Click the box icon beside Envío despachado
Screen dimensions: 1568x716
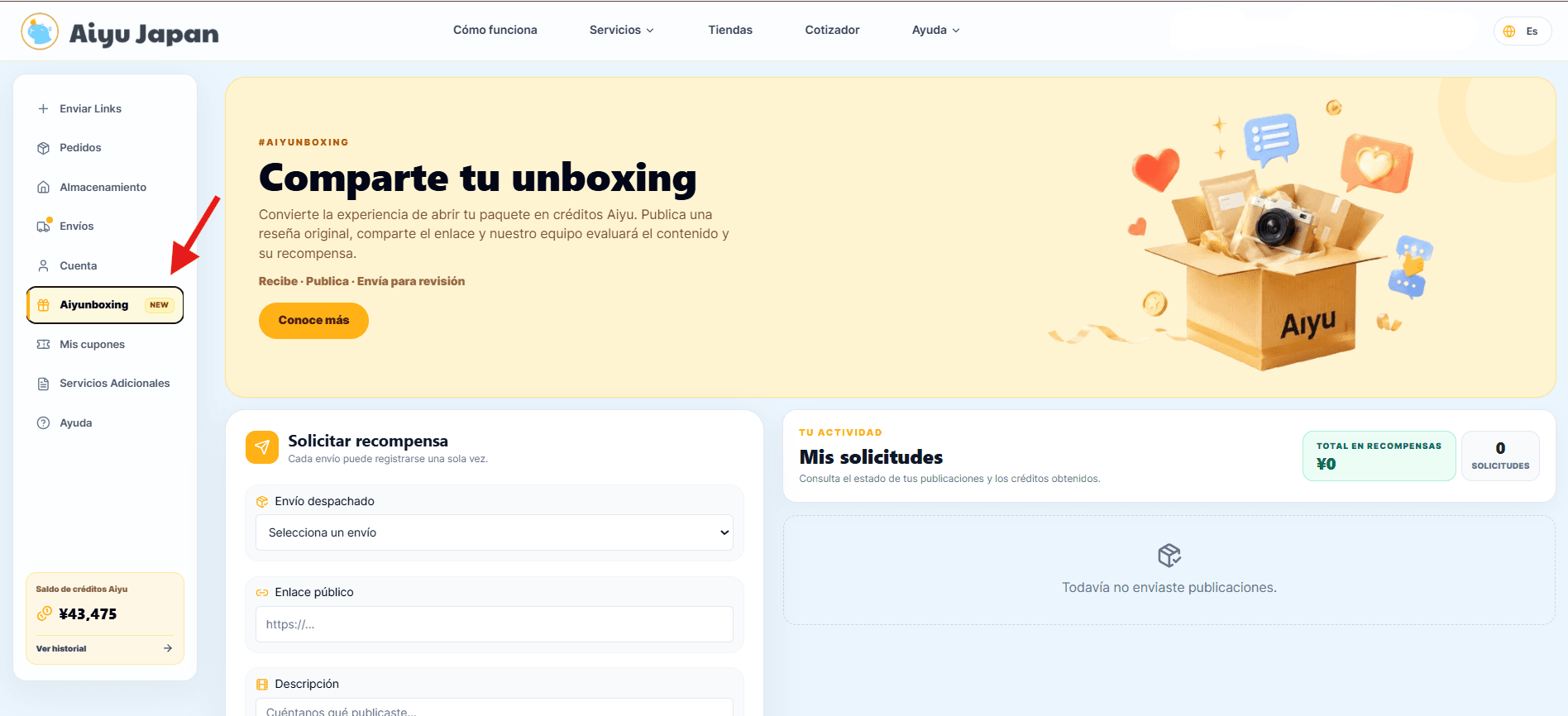click(x=262, y=502)
